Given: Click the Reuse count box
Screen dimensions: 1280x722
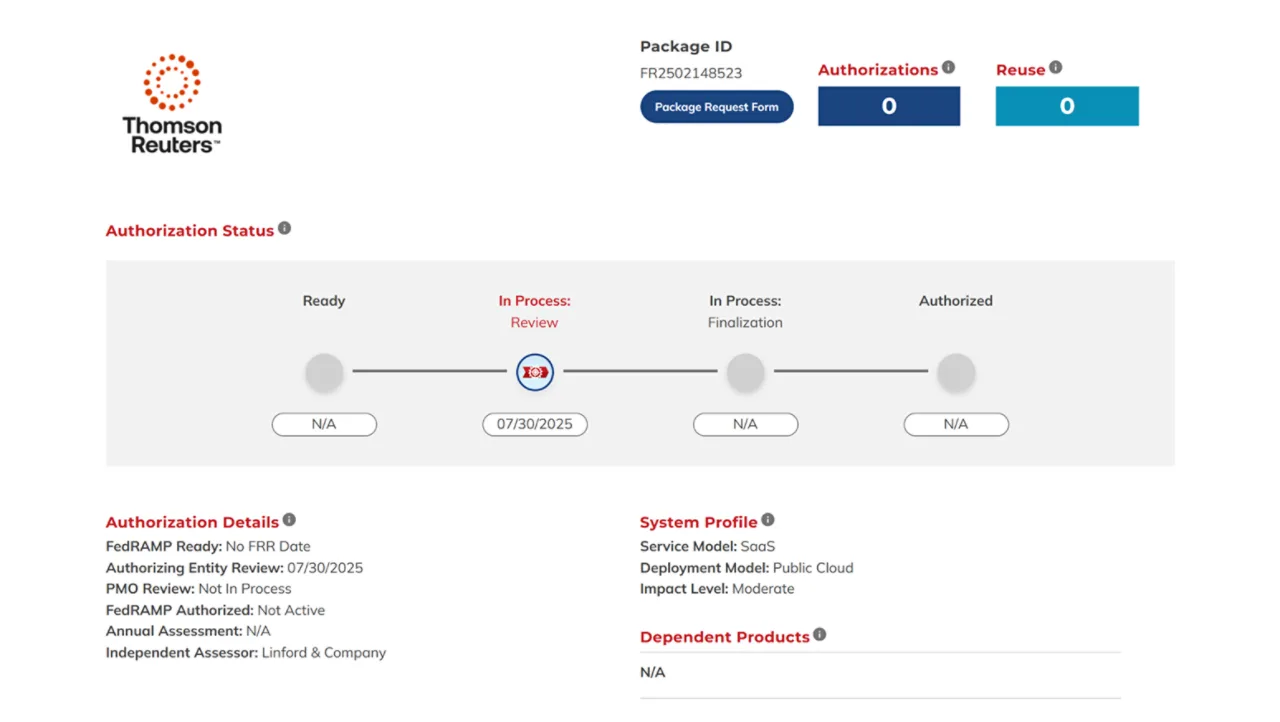Looking at the screenshot, I should coord(1066,106).
